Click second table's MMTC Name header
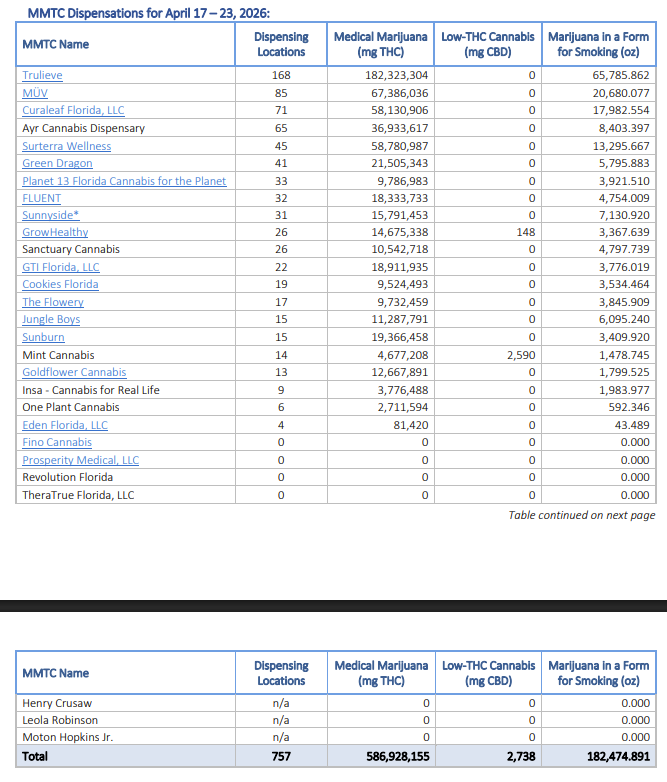 (56, 673)
